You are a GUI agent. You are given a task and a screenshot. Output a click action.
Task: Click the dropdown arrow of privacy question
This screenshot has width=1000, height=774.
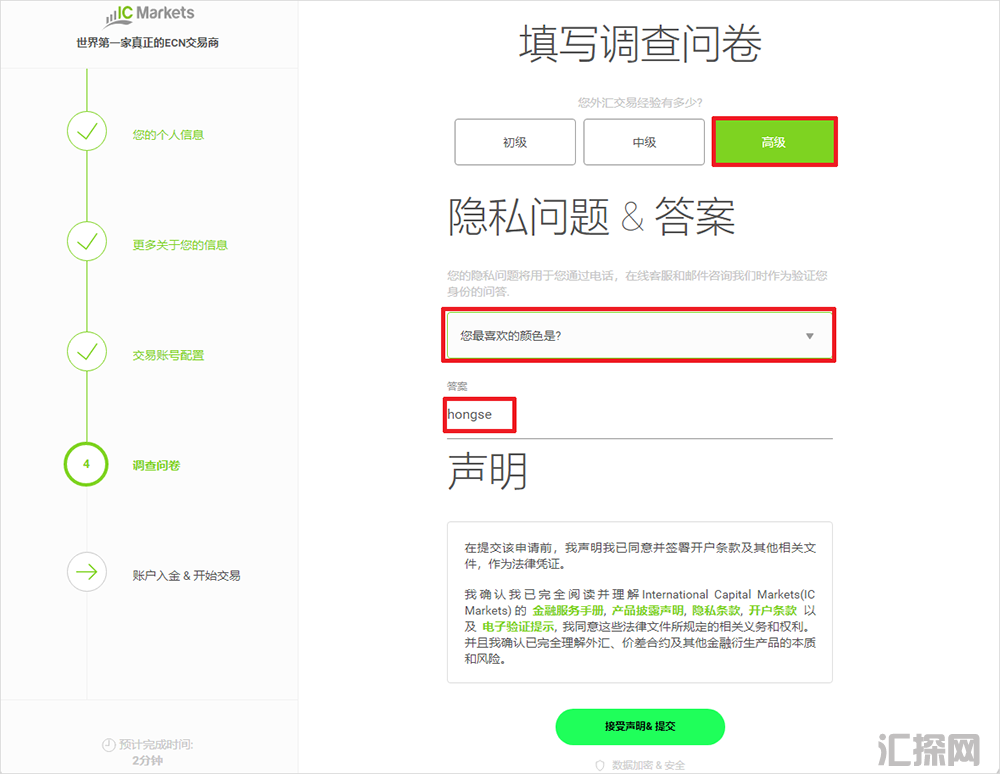pos(810,336)
